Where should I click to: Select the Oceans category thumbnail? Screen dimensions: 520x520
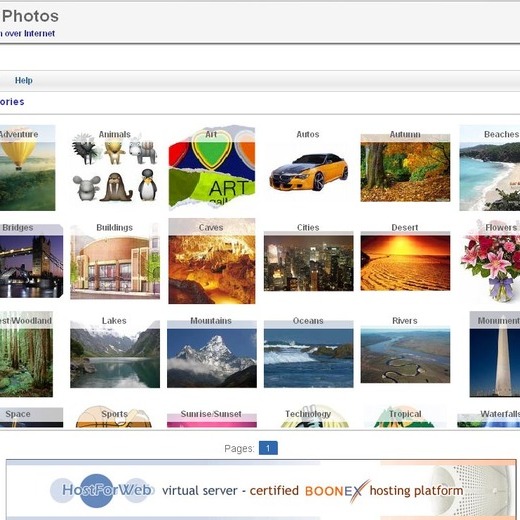[309, 354]
